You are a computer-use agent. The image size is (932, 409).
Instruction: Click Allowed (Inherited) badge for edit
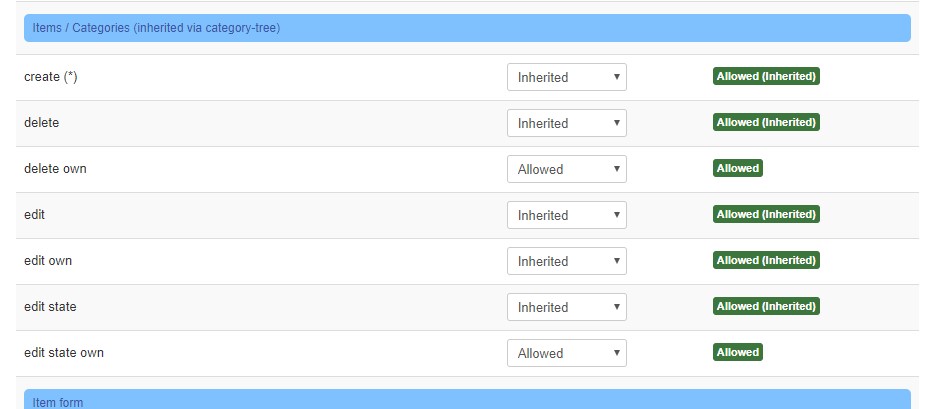[766, 214]
